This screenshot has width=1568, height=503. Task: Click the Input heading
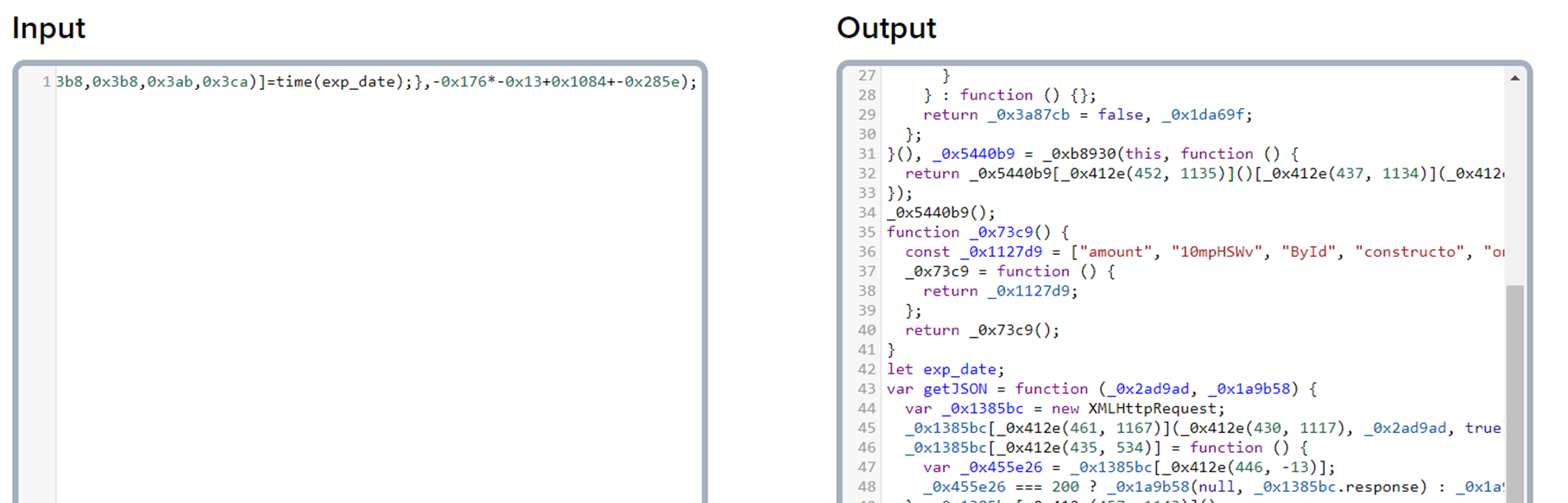coord(48,29)
